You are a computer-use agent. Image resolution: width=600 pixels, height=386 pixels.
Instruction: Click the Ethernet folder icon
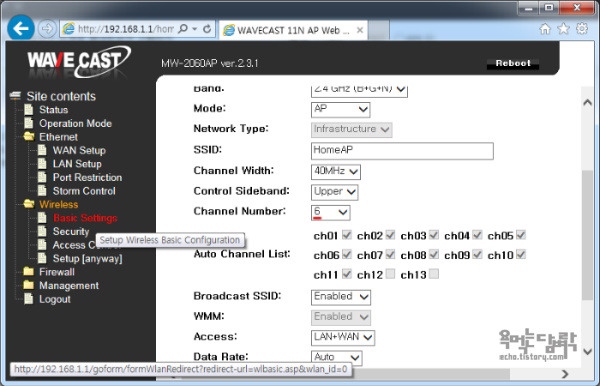pyautogui.click(x=29, y=137)
